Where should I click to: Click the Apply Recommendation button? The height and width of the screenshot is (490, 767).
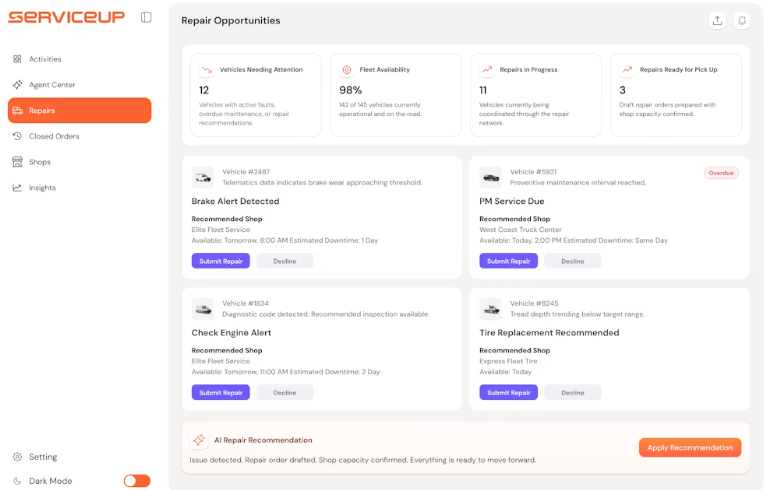(690, 447)
